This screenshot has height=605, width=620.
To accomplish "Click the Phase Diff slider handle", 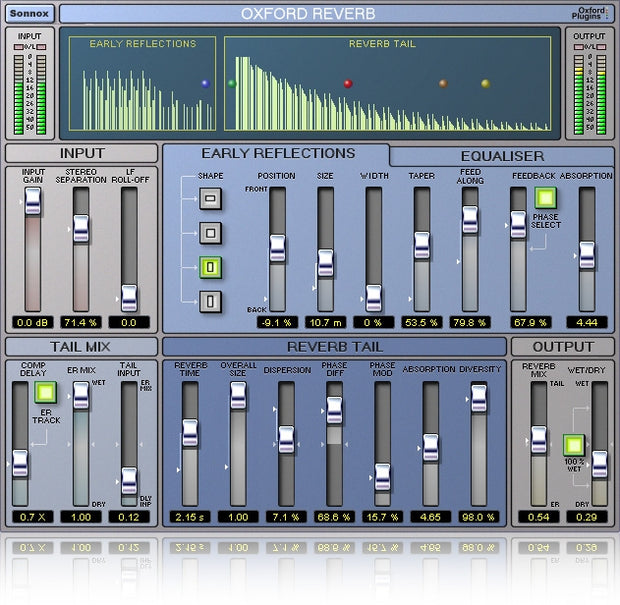I will point(335,410).
